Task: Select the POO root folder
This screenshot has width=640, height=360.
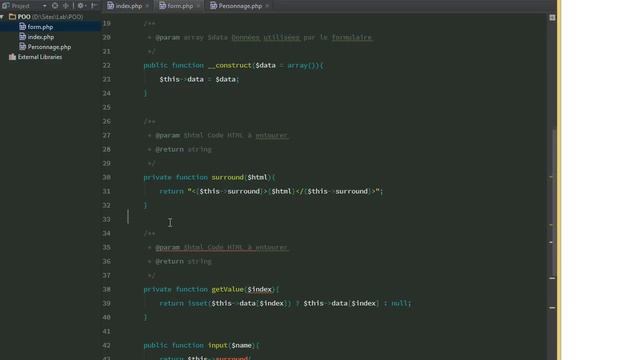Action: 46,17
